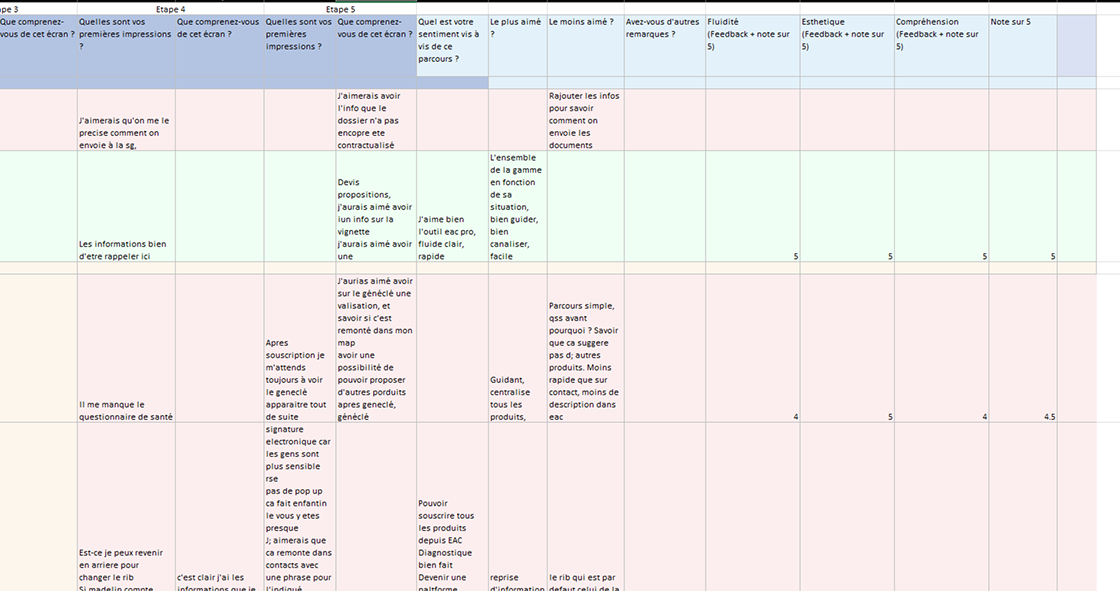1120x591 pixels.
Task: Click cell 'J'aime bien l'outil eac pro, fluide clair, rapide'
Action: [453, 207]
